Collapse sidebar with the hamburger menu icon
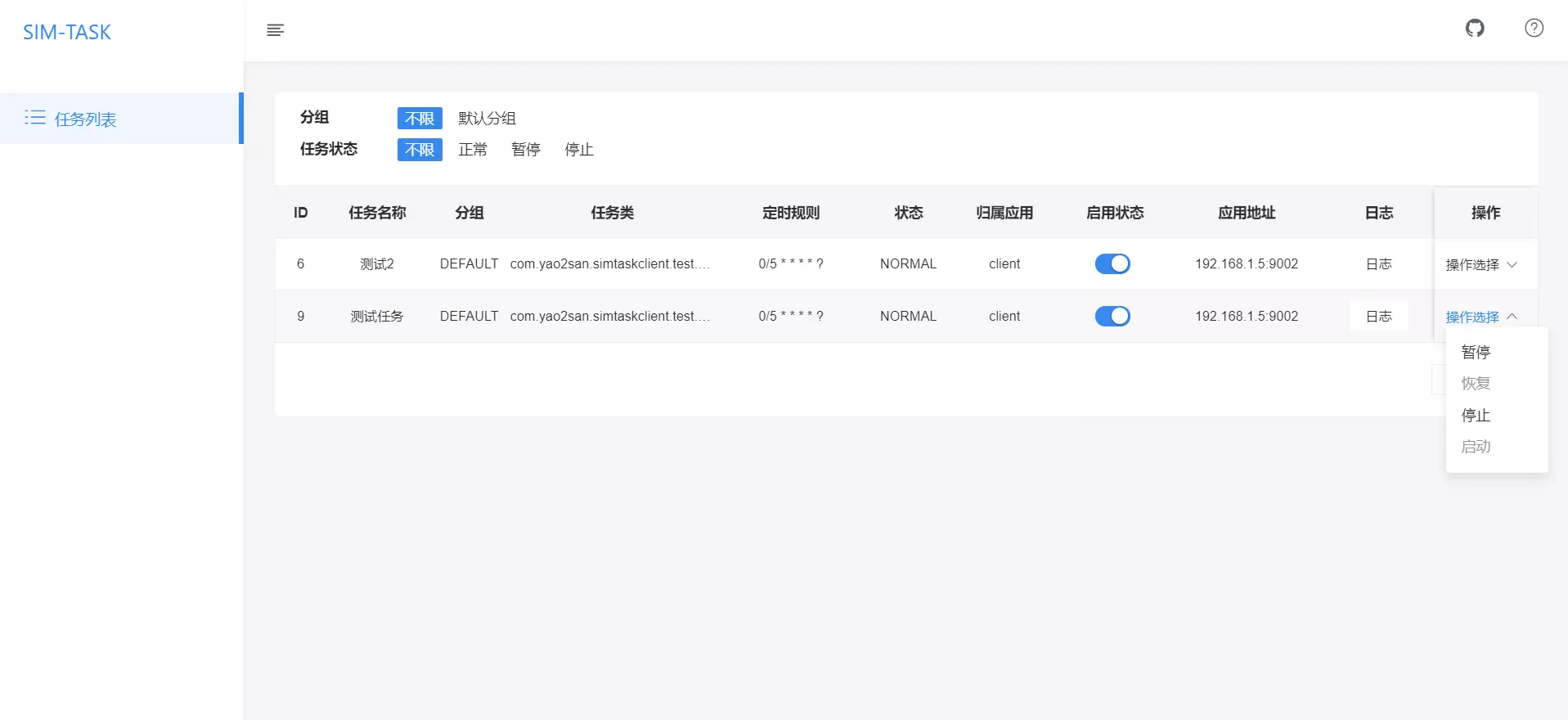The width and height of the screenshot is (1568, 720). coord(276,30)
